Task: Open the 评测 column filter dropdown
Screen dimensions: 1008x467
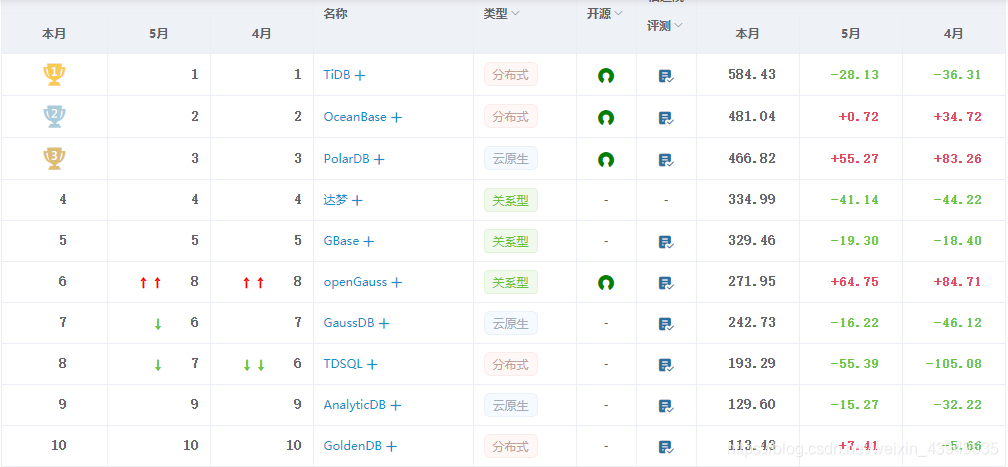Action: [x=678, y=26]
